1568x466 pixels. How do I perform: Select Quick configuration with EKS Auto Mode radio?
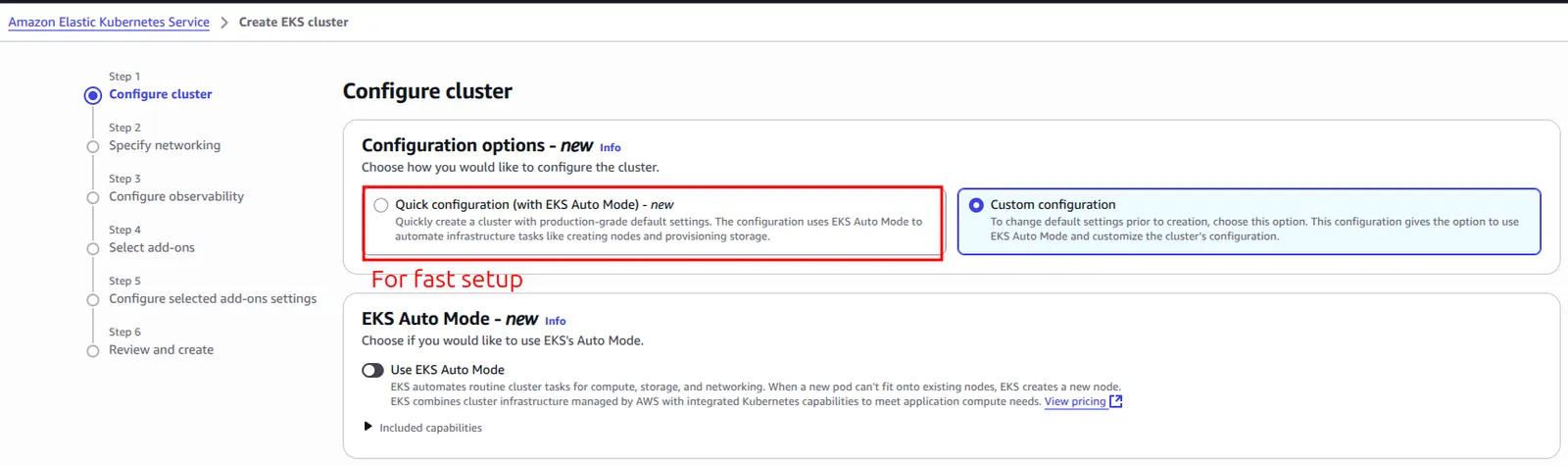[381, 205]
